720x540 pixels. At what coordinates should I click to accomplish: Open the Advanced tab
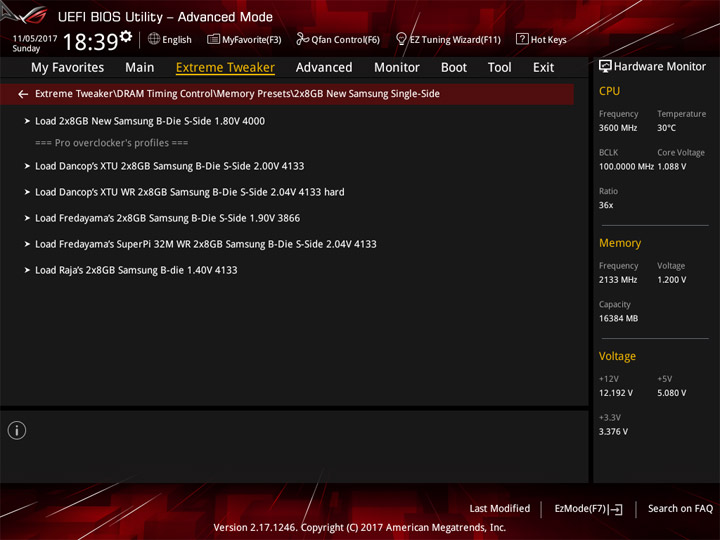(324, 68)
